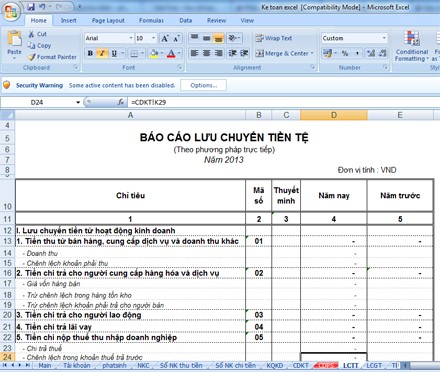Go to first sheet tab arrow
Image resolution: width=440 pixels, height=372 pixels.
coord(5,365)
